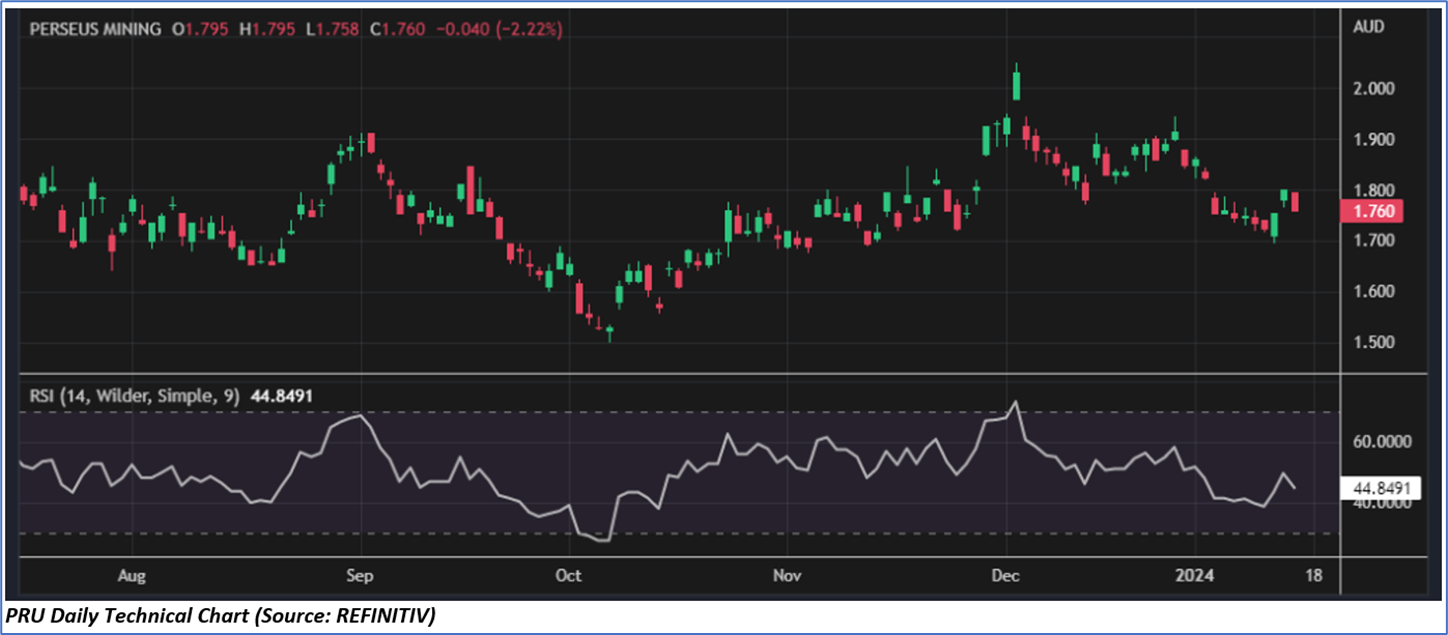Click the Aug date axis label
The width and height of the screenshot is (1448, 635).
click(x=132, y=576)
